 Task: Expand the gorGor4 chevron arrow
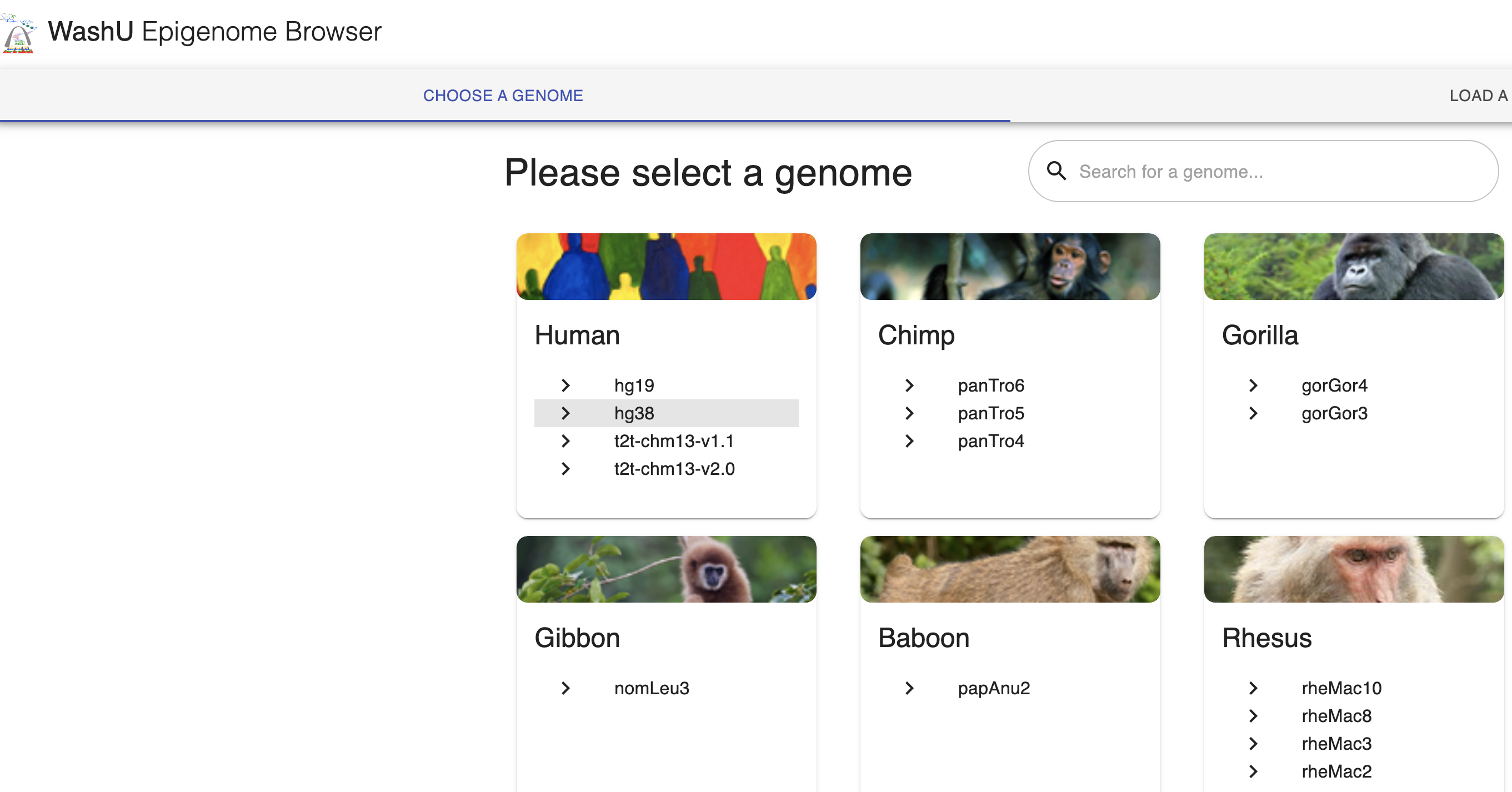pos(1253,385)
